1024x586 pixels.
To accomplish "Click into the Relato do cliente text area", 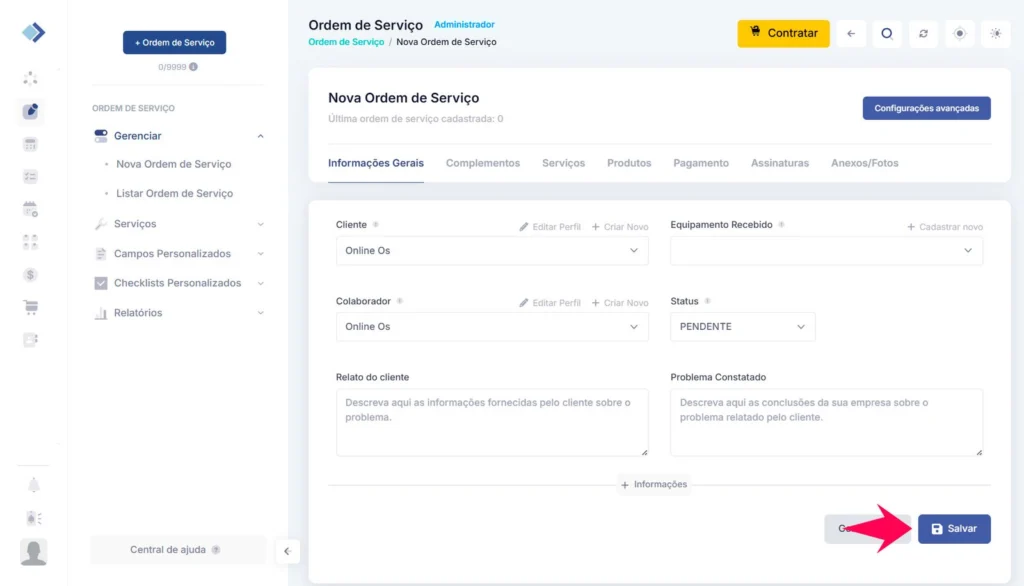I will point(491,422).
